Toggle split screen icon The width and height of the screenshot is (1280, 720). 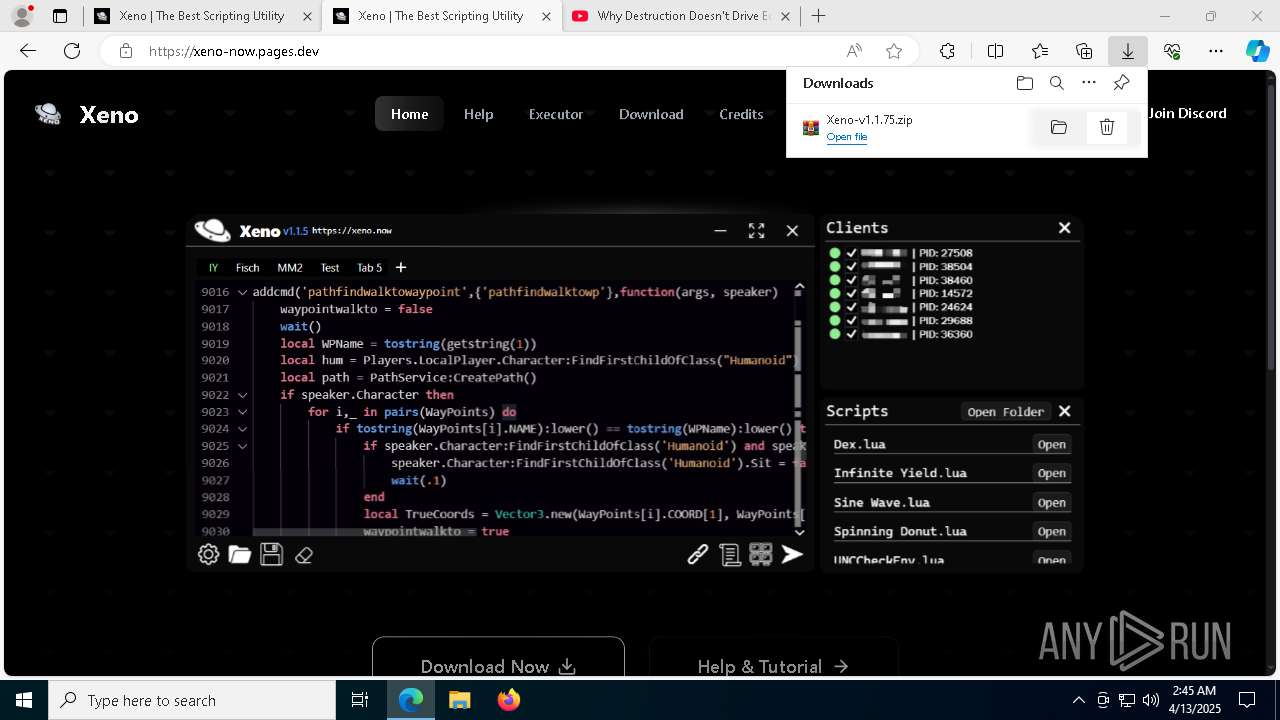(x=995, y=51)
